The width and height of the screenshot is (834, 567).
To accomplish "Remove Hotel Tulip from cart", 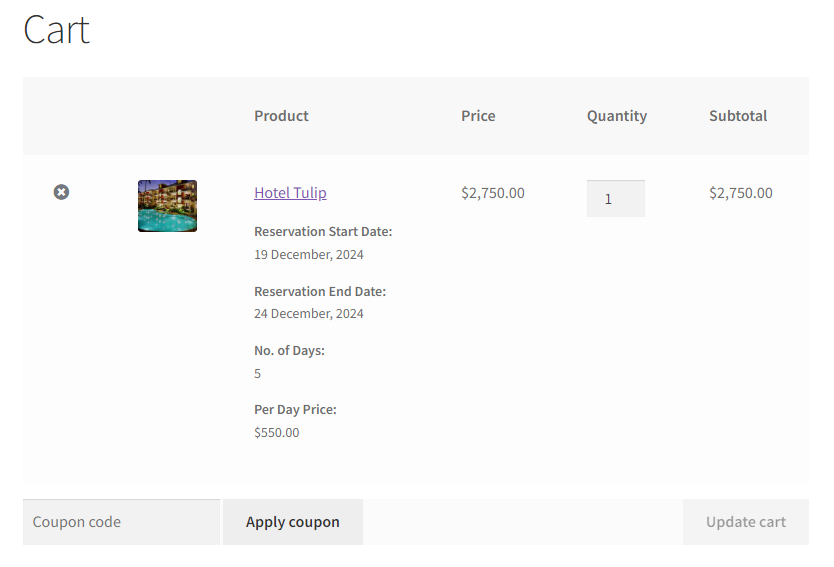I will tap(61, 192).
